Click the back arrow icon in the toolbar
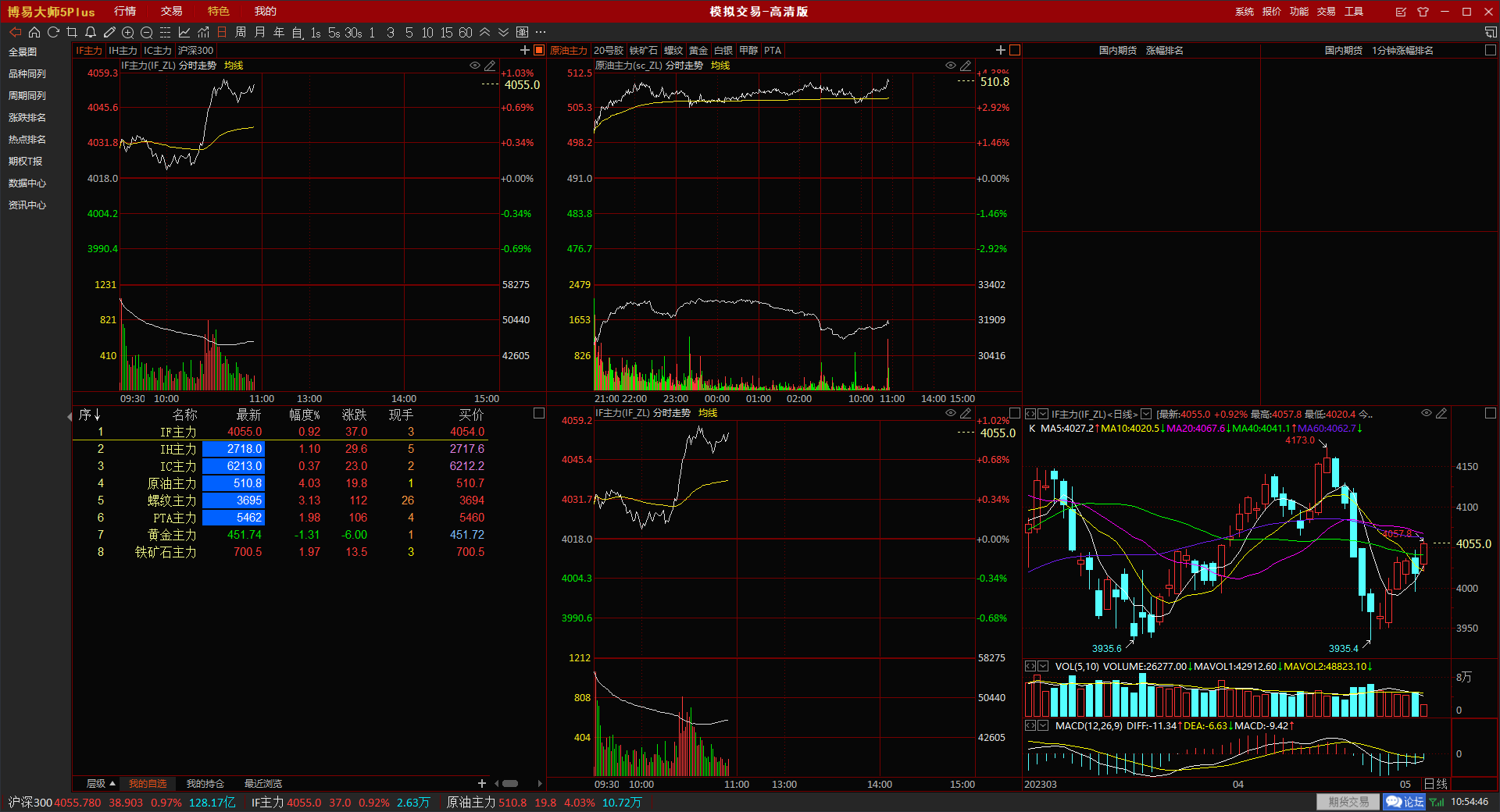 coord(15,32)
